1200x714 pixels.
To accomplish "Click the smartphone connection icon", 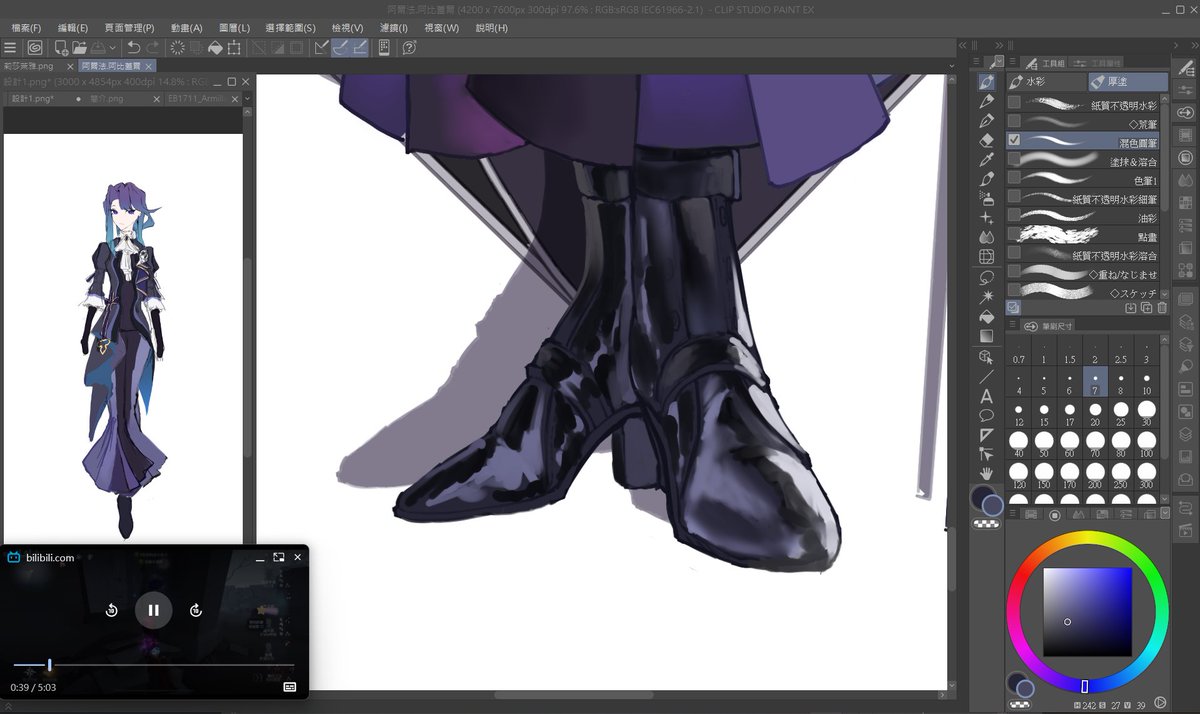I will [x=384, y=47].
